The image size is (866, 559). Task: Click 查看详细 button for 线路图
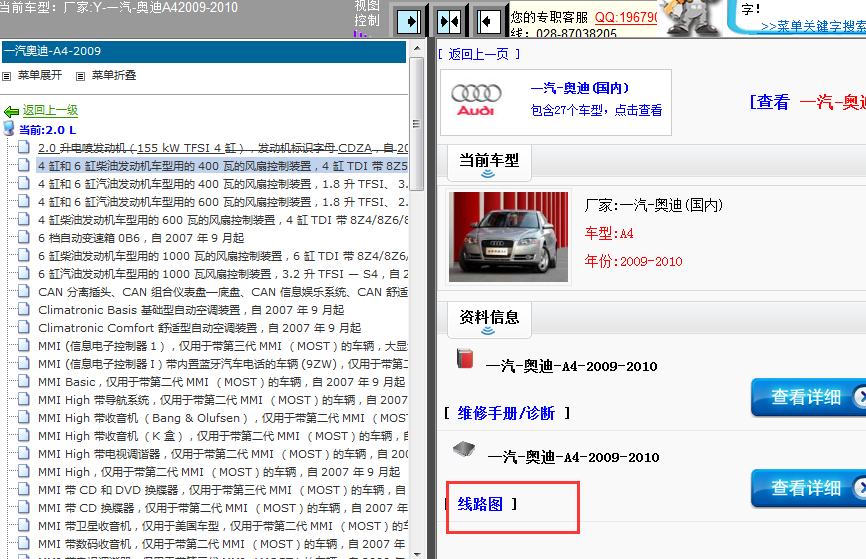point(808,488)
